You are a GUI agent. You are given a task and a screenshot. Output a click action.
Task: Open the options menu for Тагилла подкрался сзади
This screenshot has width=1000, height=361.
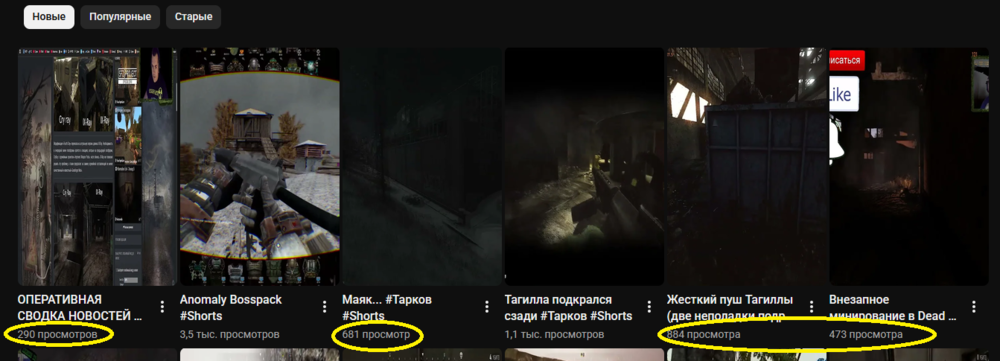[x=649, y=307]
